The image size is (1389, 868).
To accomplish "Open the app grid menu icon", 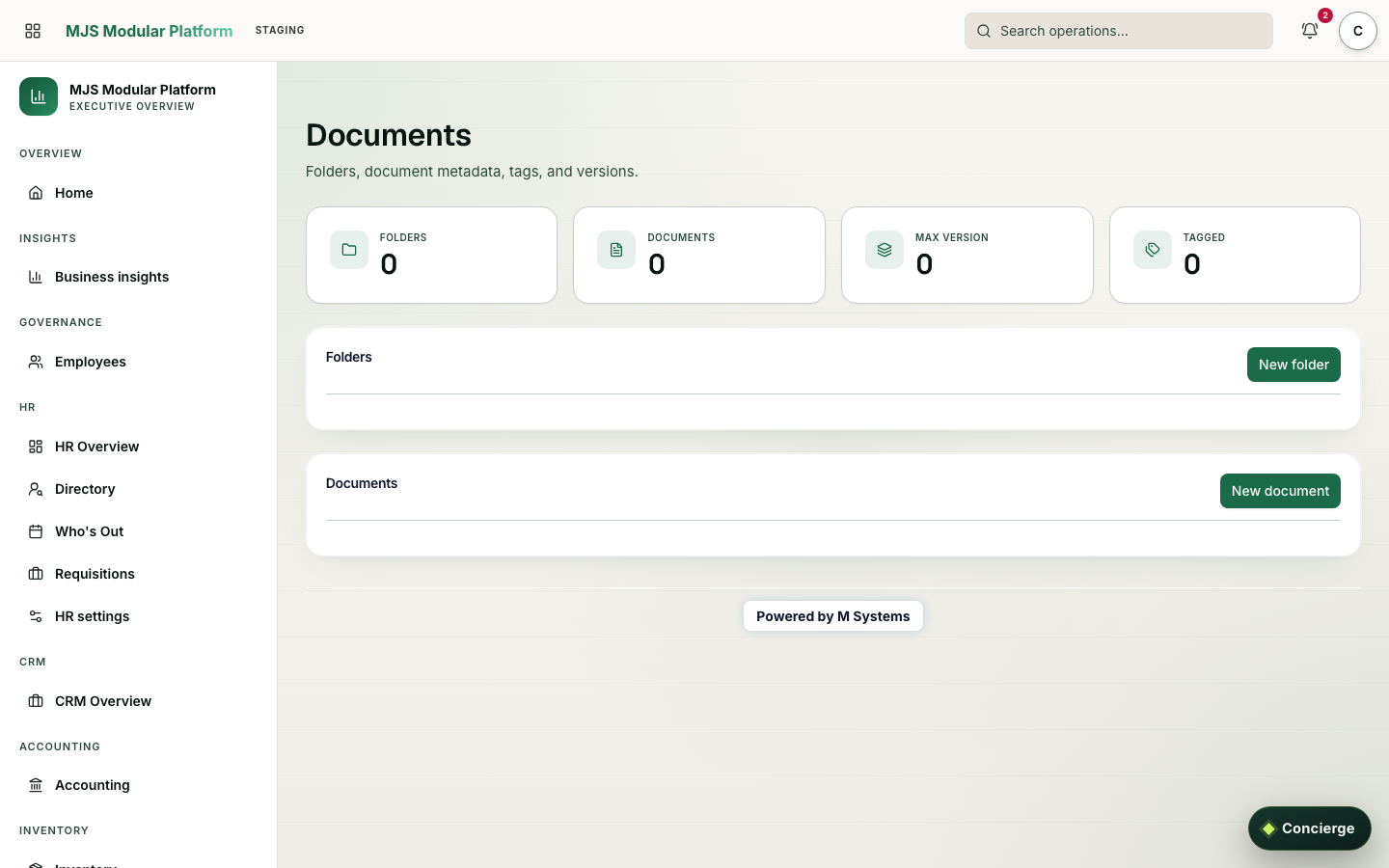I will 33,31.
